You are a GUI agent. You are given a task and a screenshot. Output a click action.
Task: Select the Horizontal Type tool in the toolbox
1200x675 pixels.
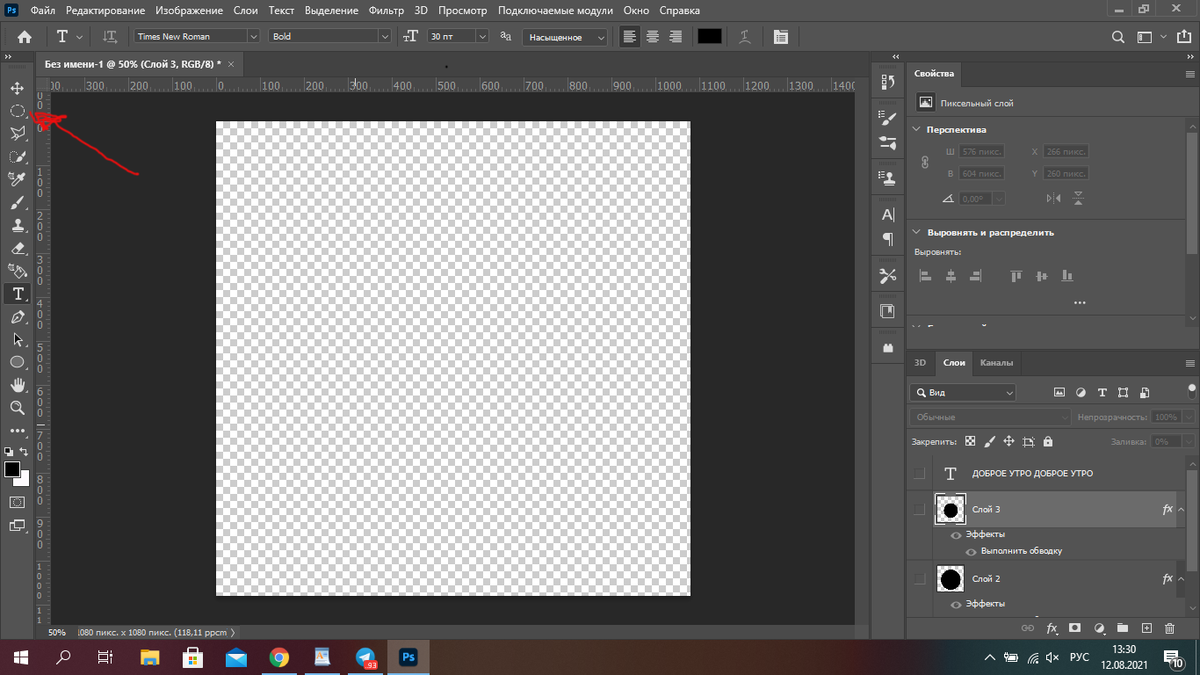17,294
